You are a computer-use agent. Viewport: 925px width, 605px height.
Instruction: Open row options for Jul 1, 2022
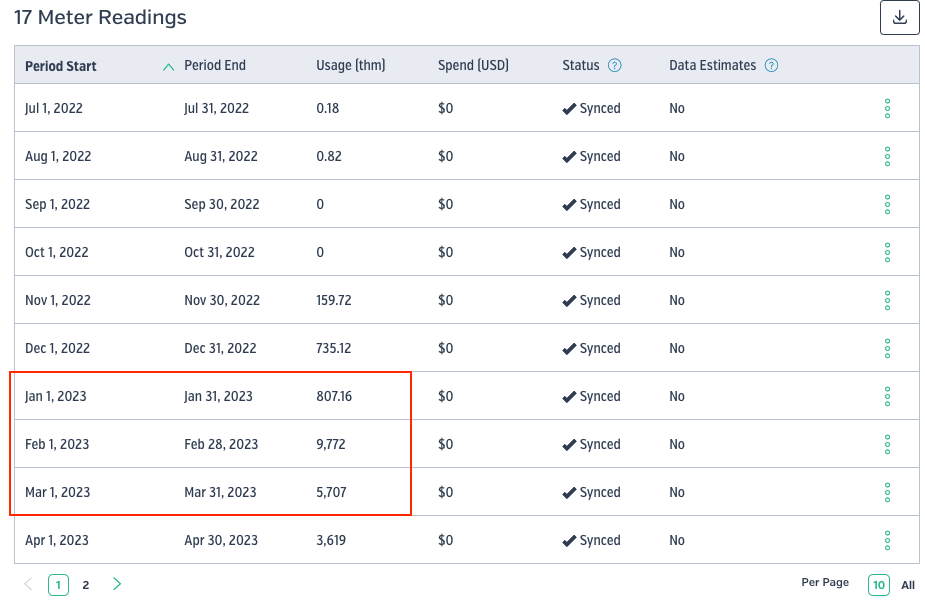(x=887, y=108)
